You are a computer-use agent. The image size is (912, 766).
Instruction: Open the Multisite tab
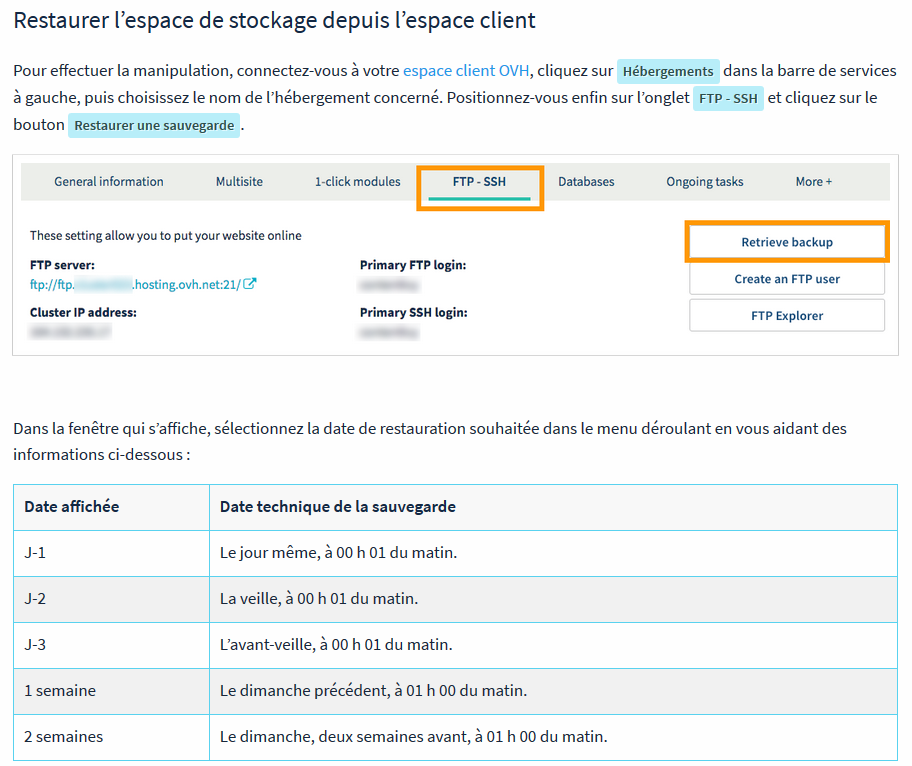coord(239,182)
